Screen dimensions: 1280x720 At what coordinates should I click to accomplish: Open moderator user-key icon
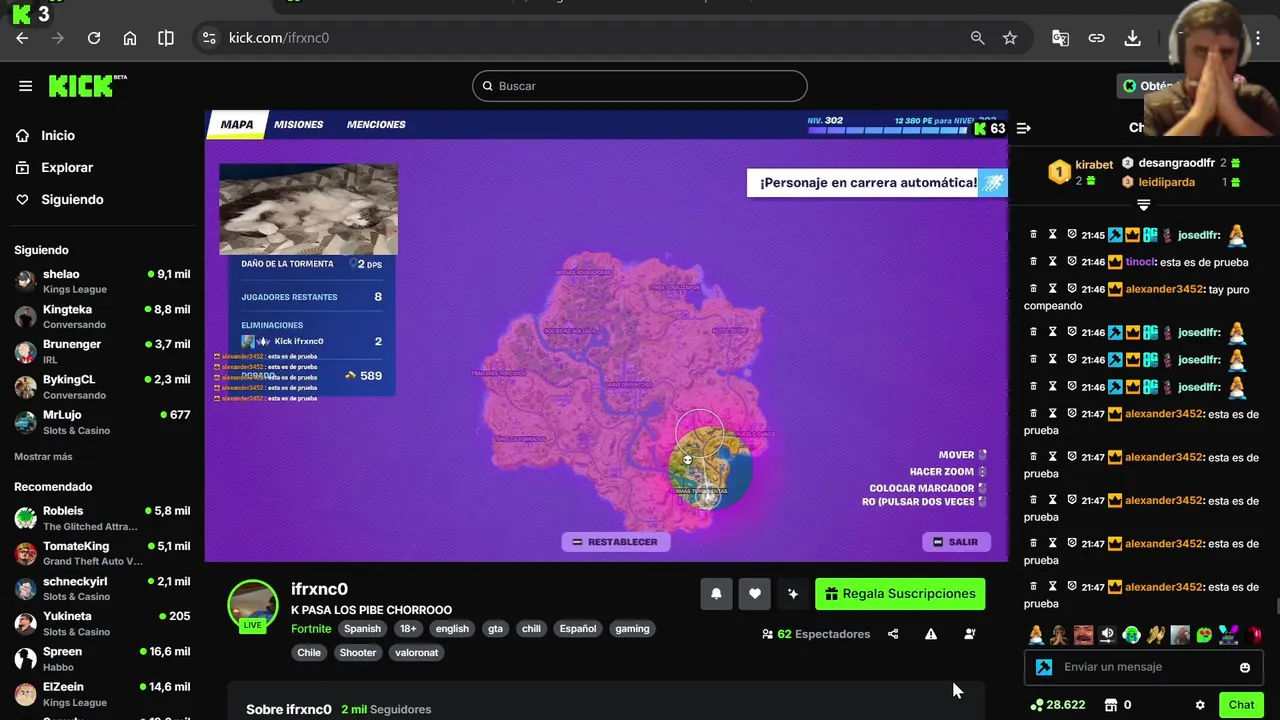(x=969, y=634)
